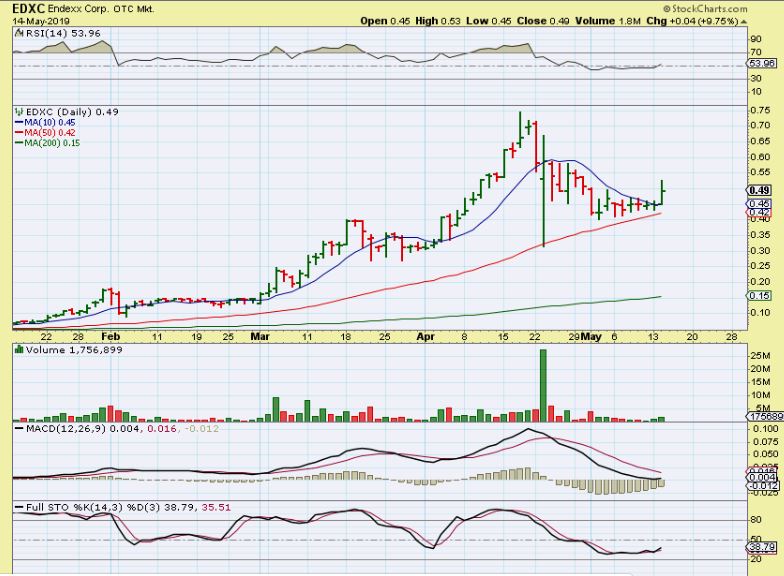Click the Volume 1,756,899 panel label
Screen dimensions: 784x576
[74, 350]
